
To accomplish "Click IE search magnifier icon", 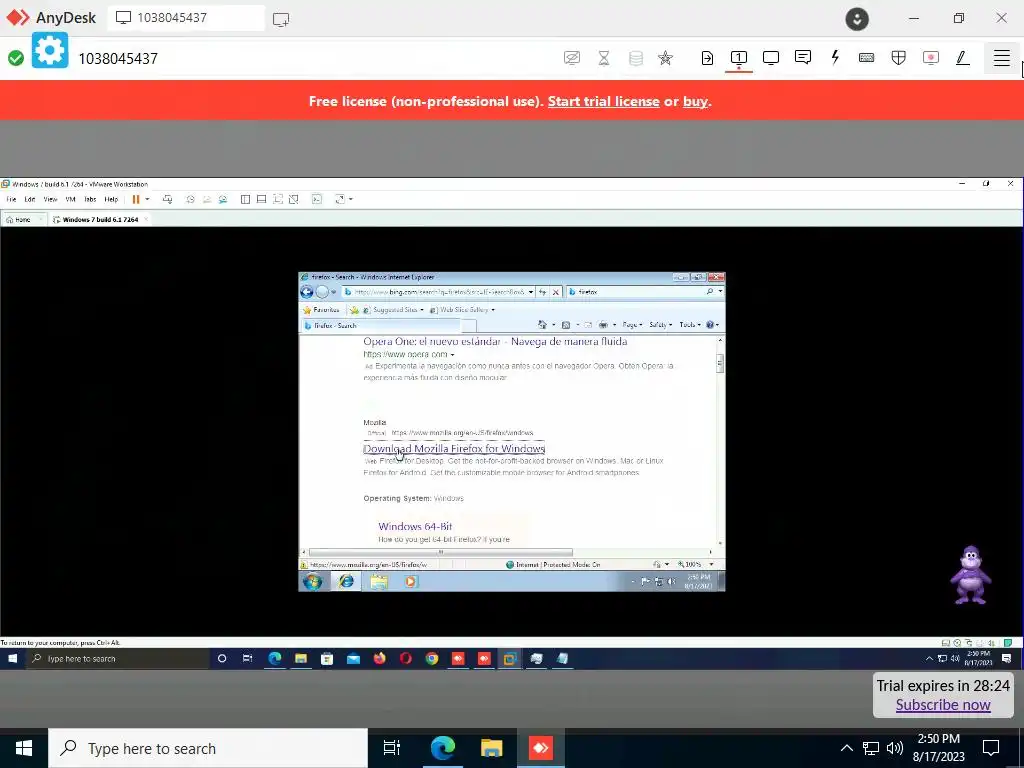I will click(710, 292).
